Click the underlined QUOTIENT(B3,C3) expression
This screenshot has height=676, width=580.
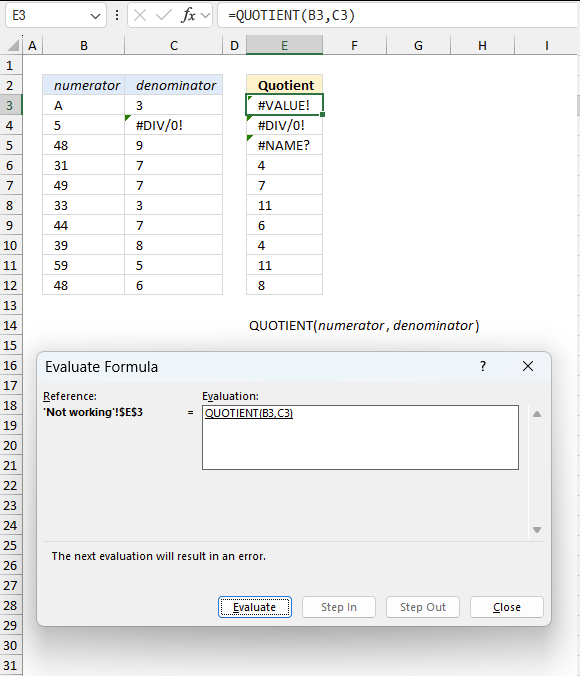pyautogui.click(x=249, y=413)
